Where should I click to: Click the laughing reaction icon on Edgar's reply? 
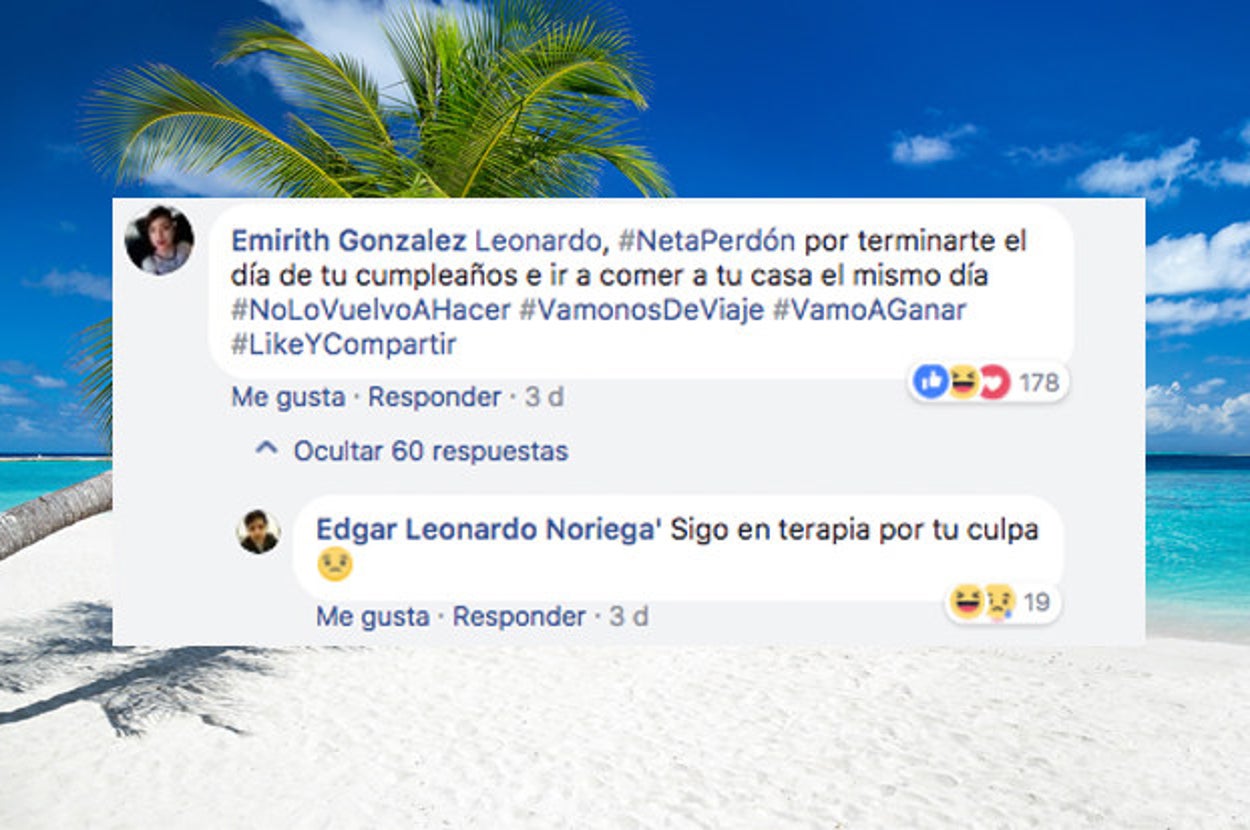point(966,601)
